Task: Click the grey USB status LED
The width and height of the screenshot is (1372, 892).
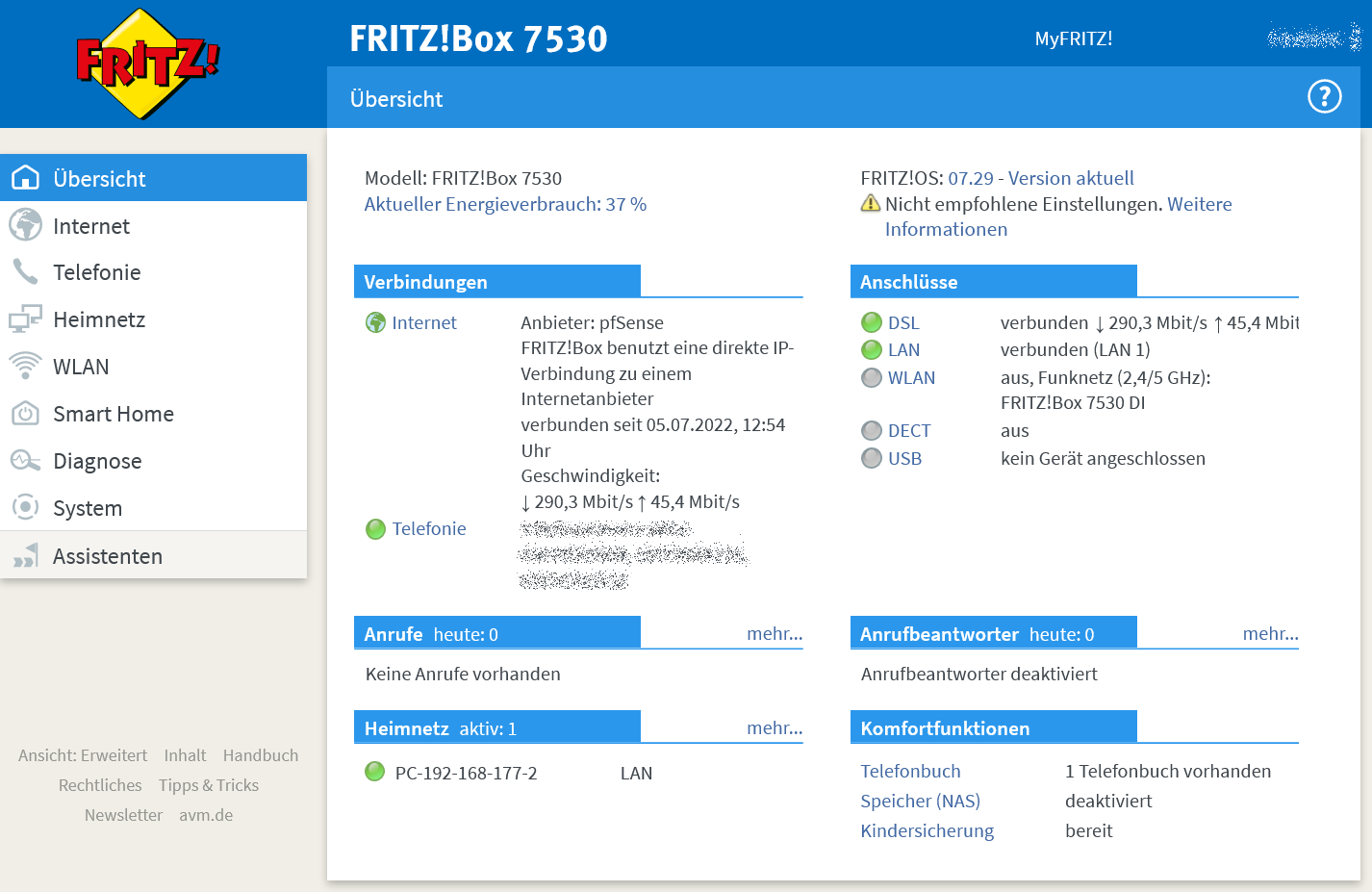Action: pos(872,458)
